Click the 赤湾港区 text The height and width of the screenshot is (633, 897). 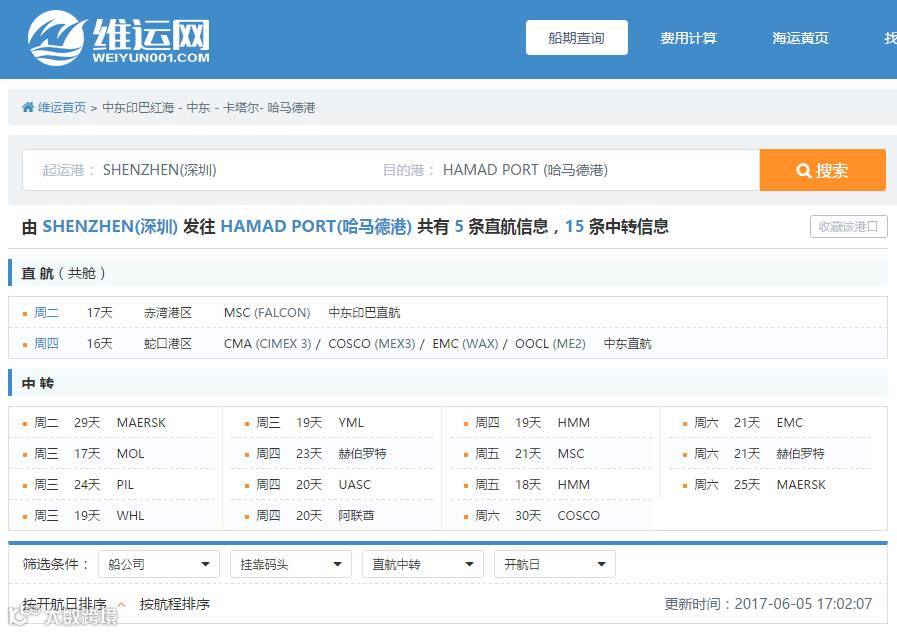click(x=168, y=313)
